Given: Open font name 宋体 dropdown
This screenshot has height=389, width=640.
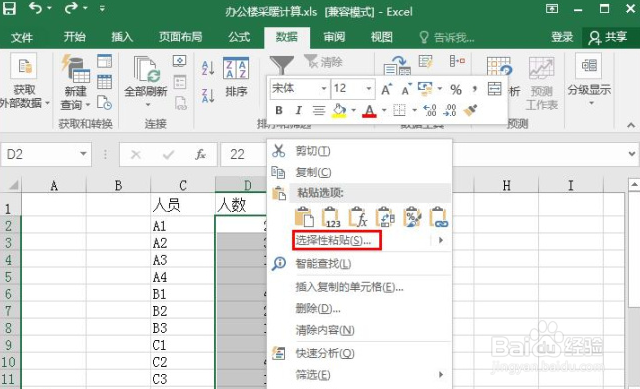Looking at the screenshot, I should point(324,88).
